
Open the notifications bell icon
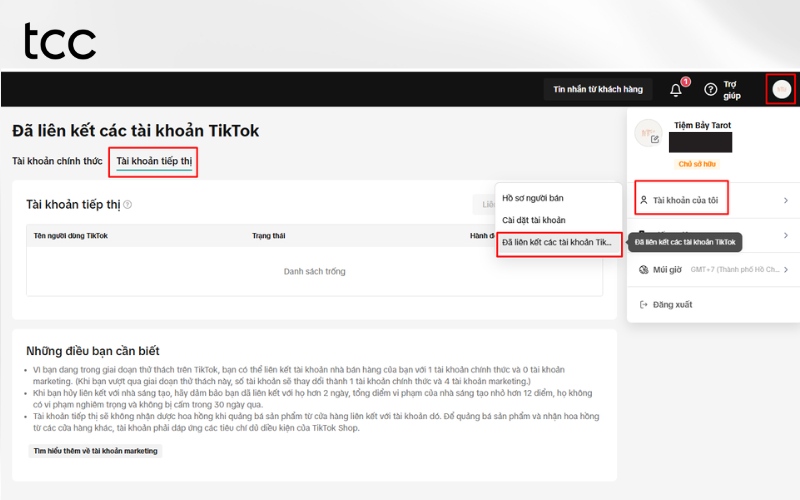click(x=676, y=90)
